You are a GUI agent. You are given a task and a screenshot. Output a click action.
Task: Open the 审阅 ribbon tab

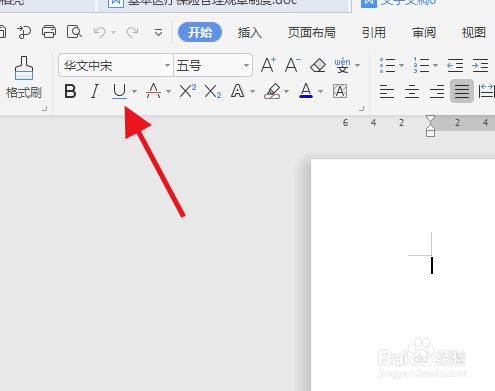(x=424, y=32)
